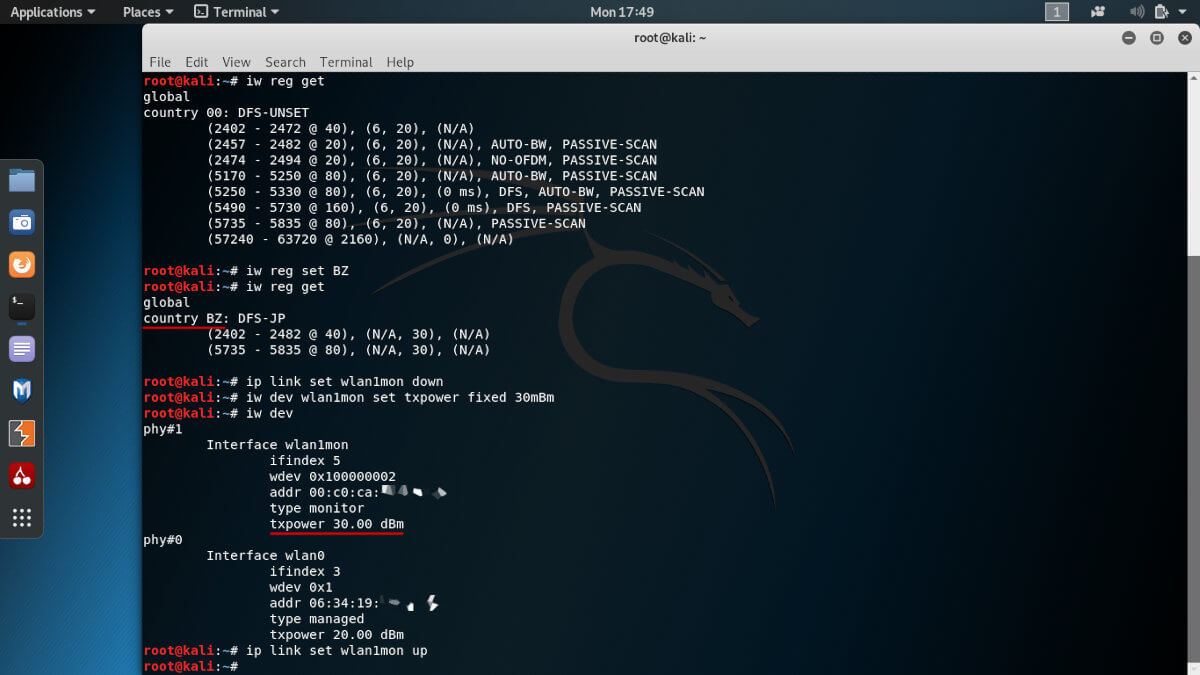The width and height of the screenshot is (1200, 675).
Task: Click the Terminal icon in the dock
Action: 22,306
